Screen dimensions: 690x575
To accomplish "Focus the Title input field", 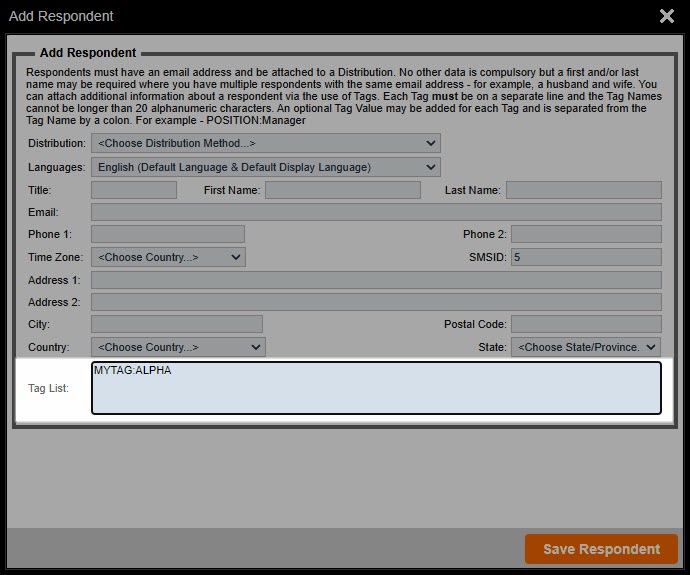I will (134, 190).
